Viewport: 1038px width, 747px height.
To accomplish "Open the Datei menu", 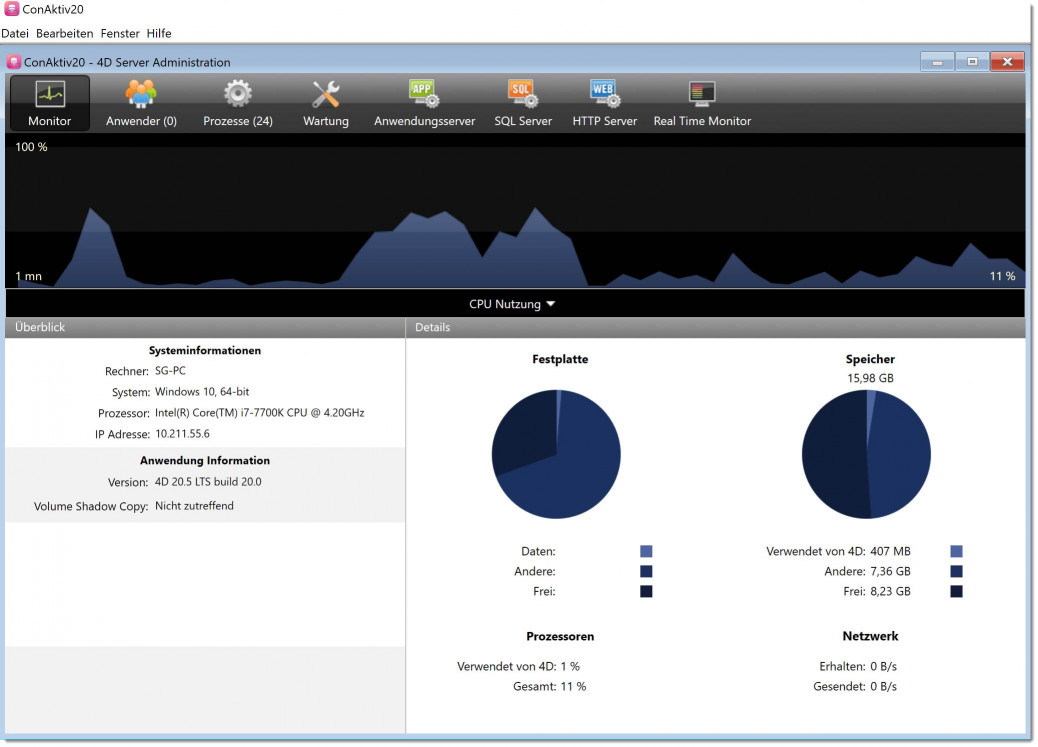I will [x=15, y=33].
